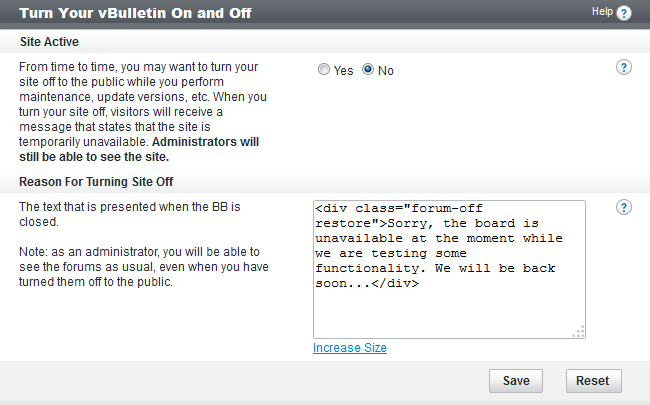Viewport: 650px width, 405px height.
Task: Click the Help question mark icon in header
Action: coord(625,13)
